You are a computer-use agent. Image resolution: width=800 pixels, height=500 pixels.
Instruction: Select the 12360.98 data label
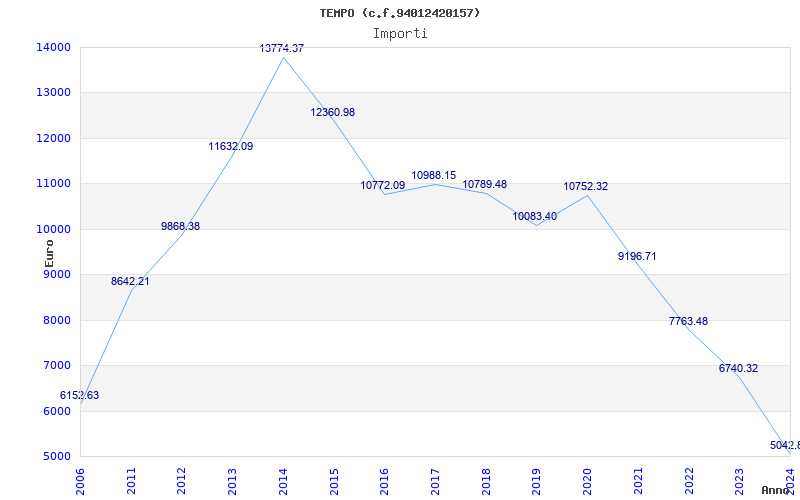(x=333, y=112)
